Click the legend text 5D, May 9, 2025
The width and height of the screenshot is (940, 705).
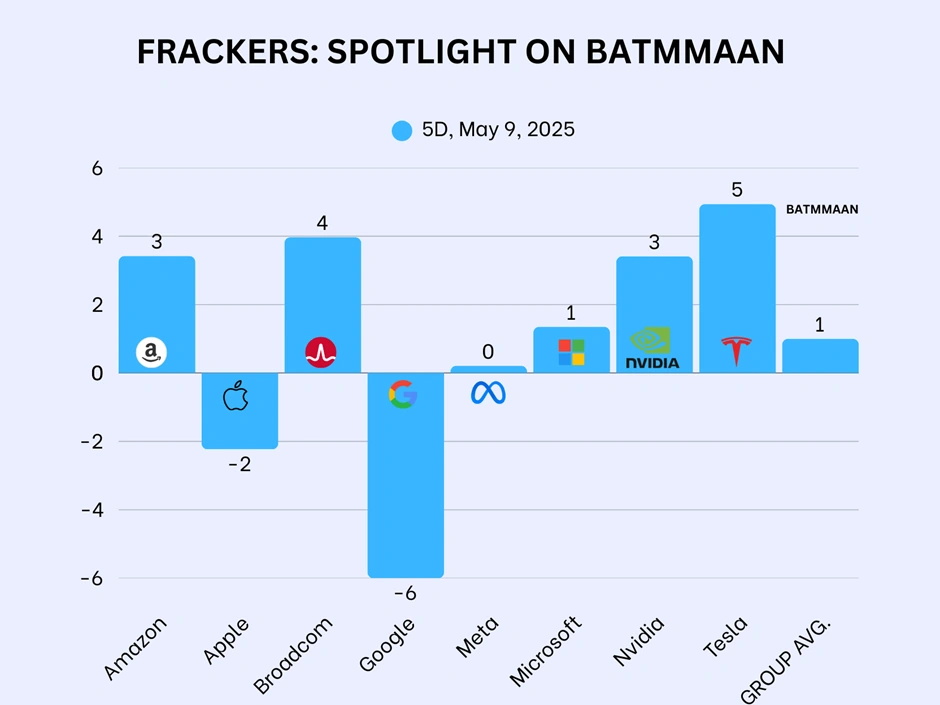click(498, 129)
